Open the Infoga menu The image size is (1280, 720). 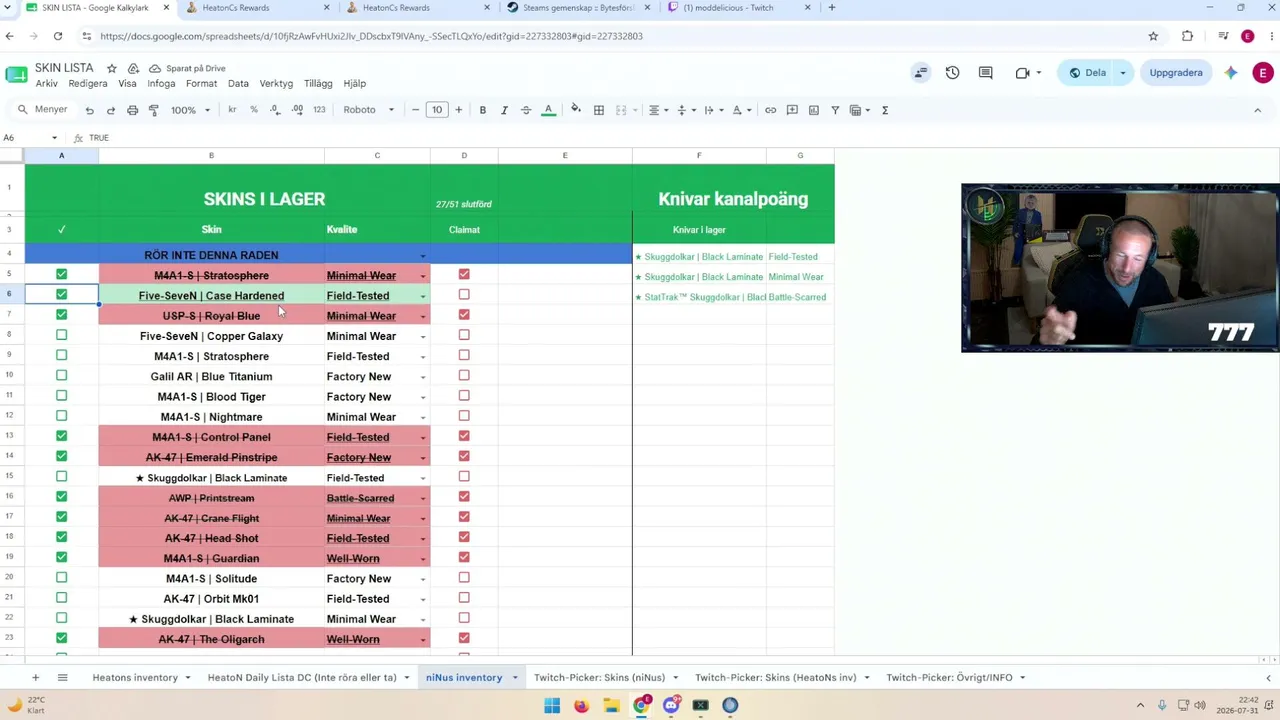[161, 84]
